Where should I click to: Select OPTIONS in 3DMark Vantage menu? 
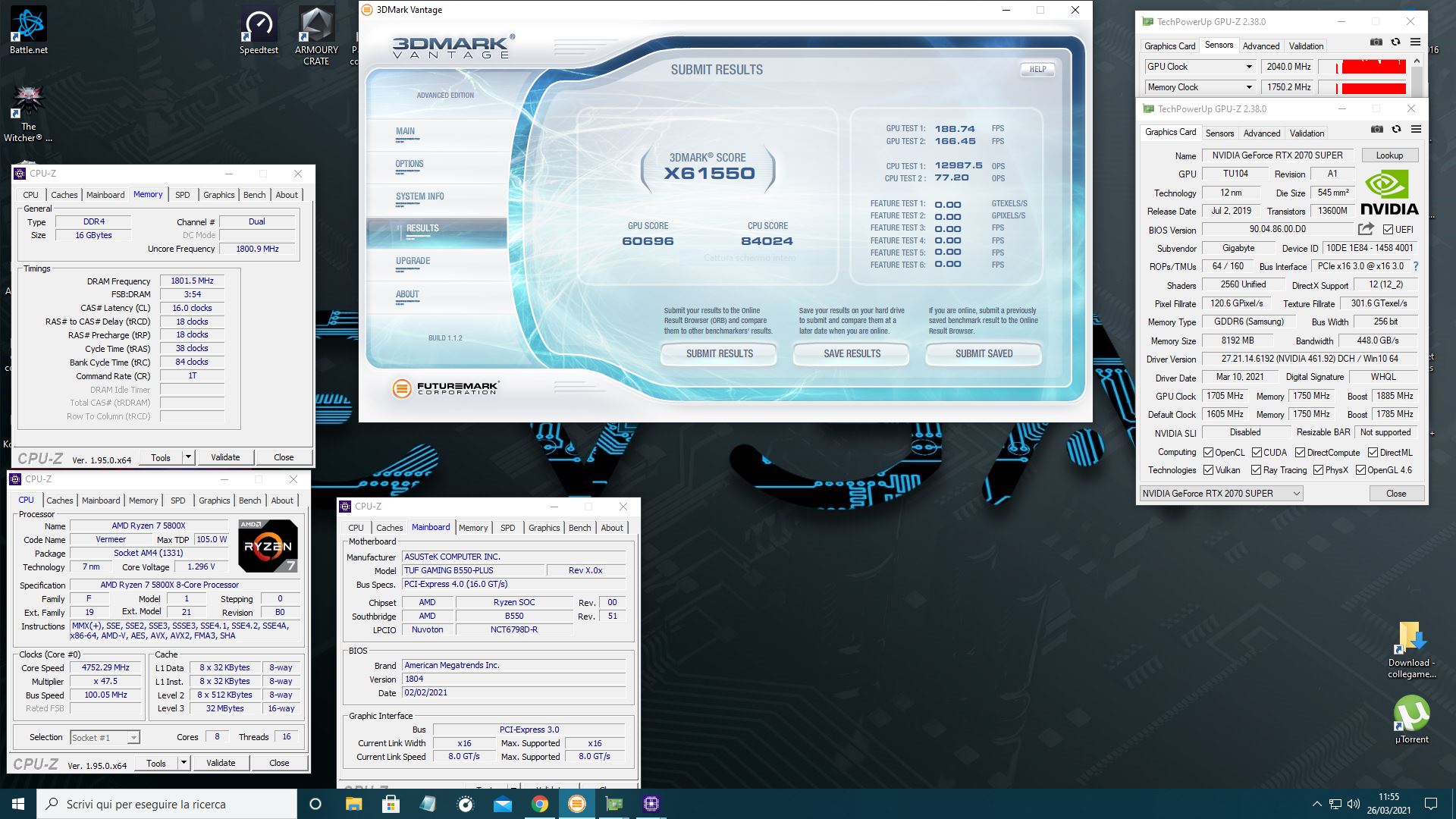409,164
